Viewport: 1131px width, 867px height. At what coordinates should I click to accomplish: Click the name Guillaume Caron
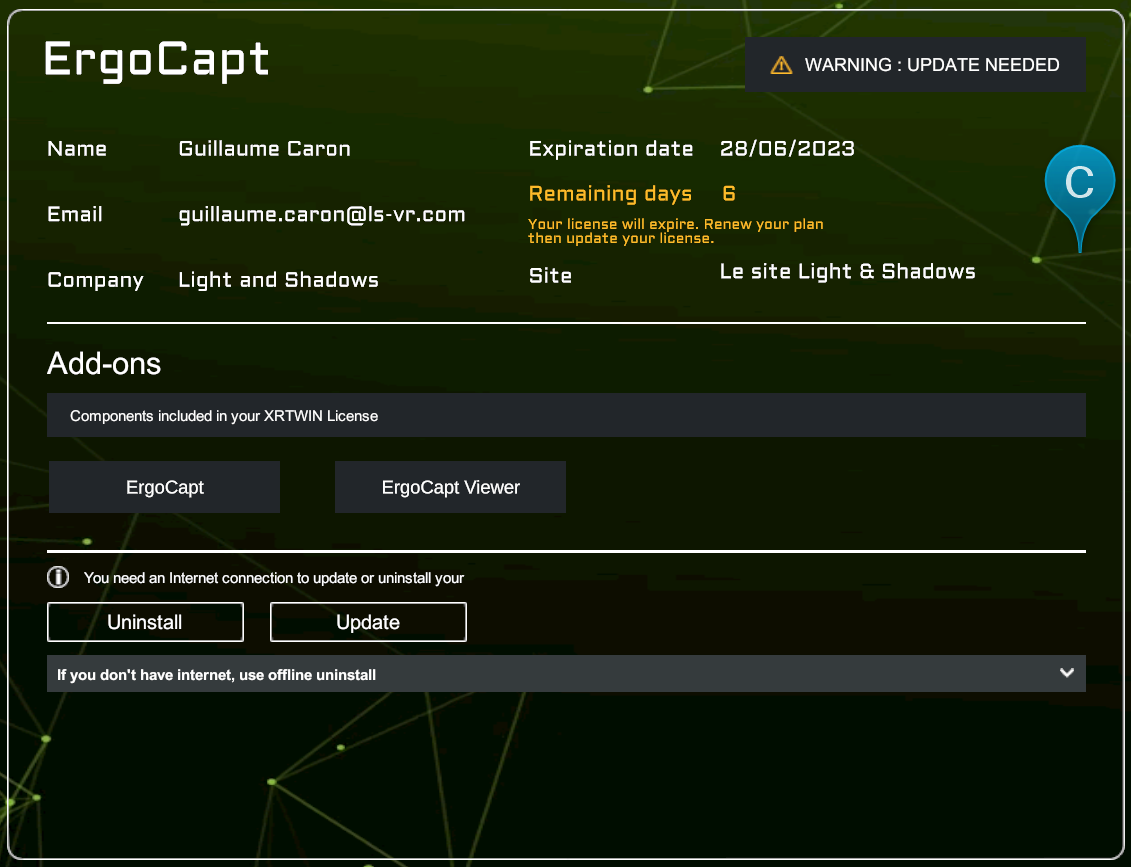(265, 149)
